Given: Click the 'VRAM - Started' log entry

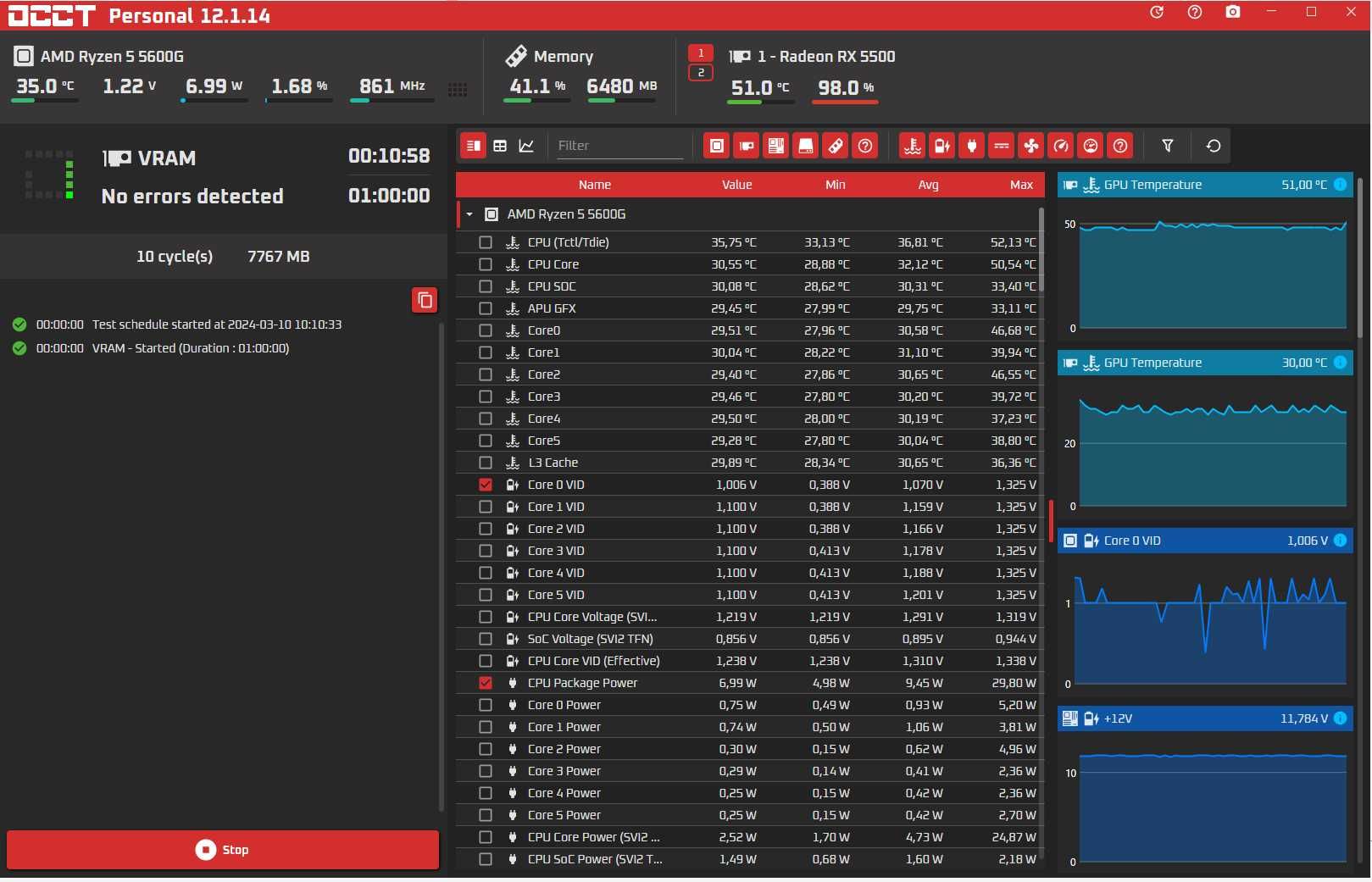Looking at the screenshot, I should click(191, 348).
